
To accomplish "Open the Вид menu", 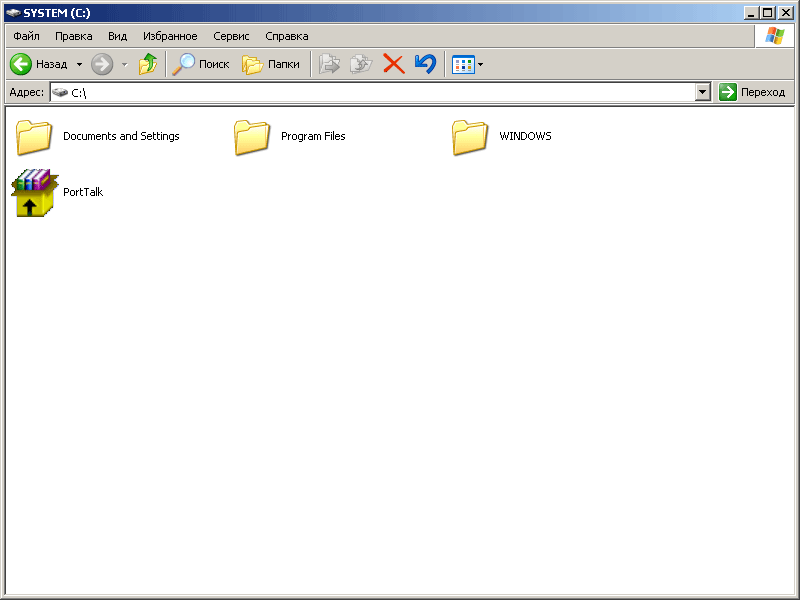I will 117,36.
